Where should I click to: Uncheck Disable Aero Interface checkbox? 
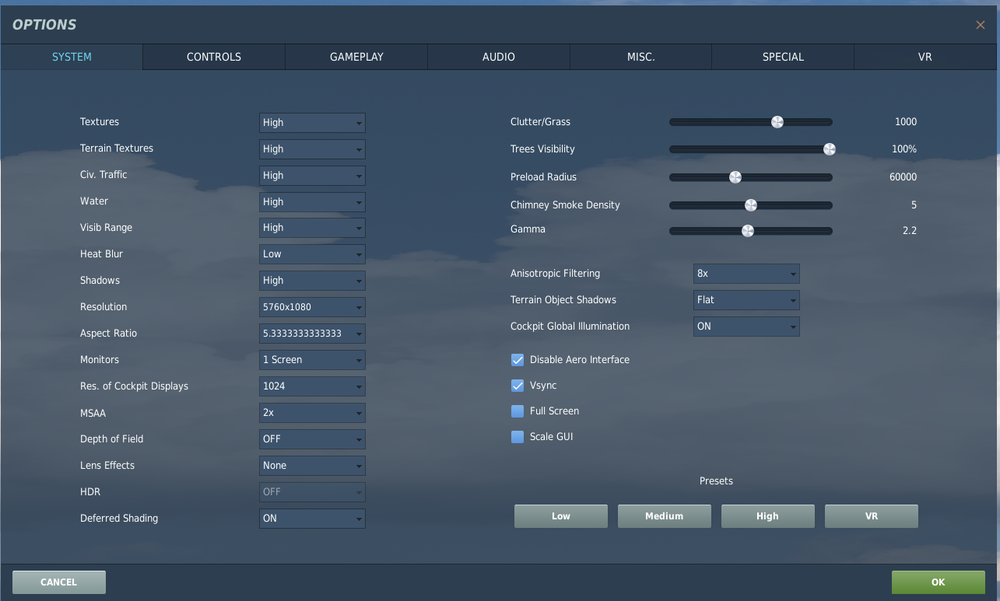point(517,360)
